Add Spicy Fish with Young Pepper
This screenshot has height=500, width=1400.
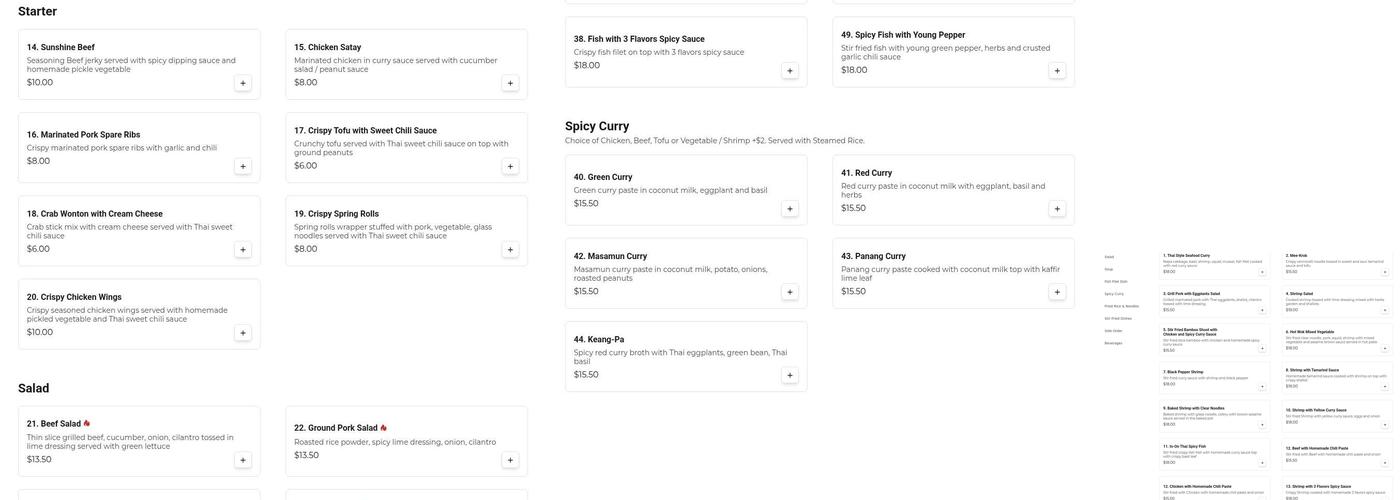coord(1057,71)
